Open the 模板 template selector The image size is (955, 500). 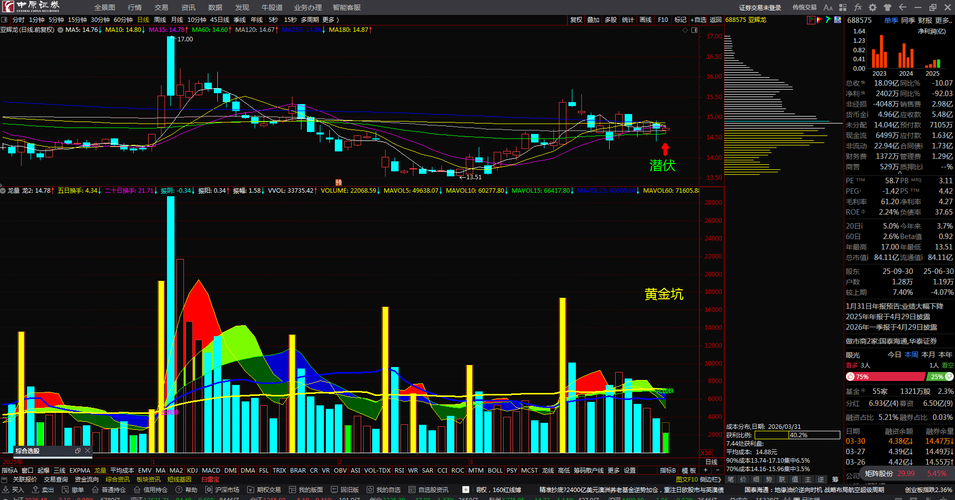pyautogui.click(x=688, y=471)
